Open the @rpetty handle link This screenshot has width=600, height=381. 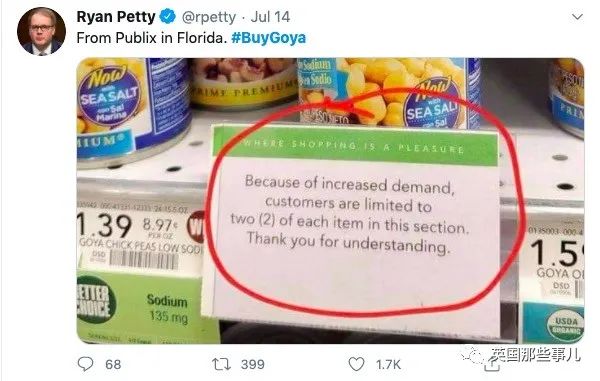(209, 17)
